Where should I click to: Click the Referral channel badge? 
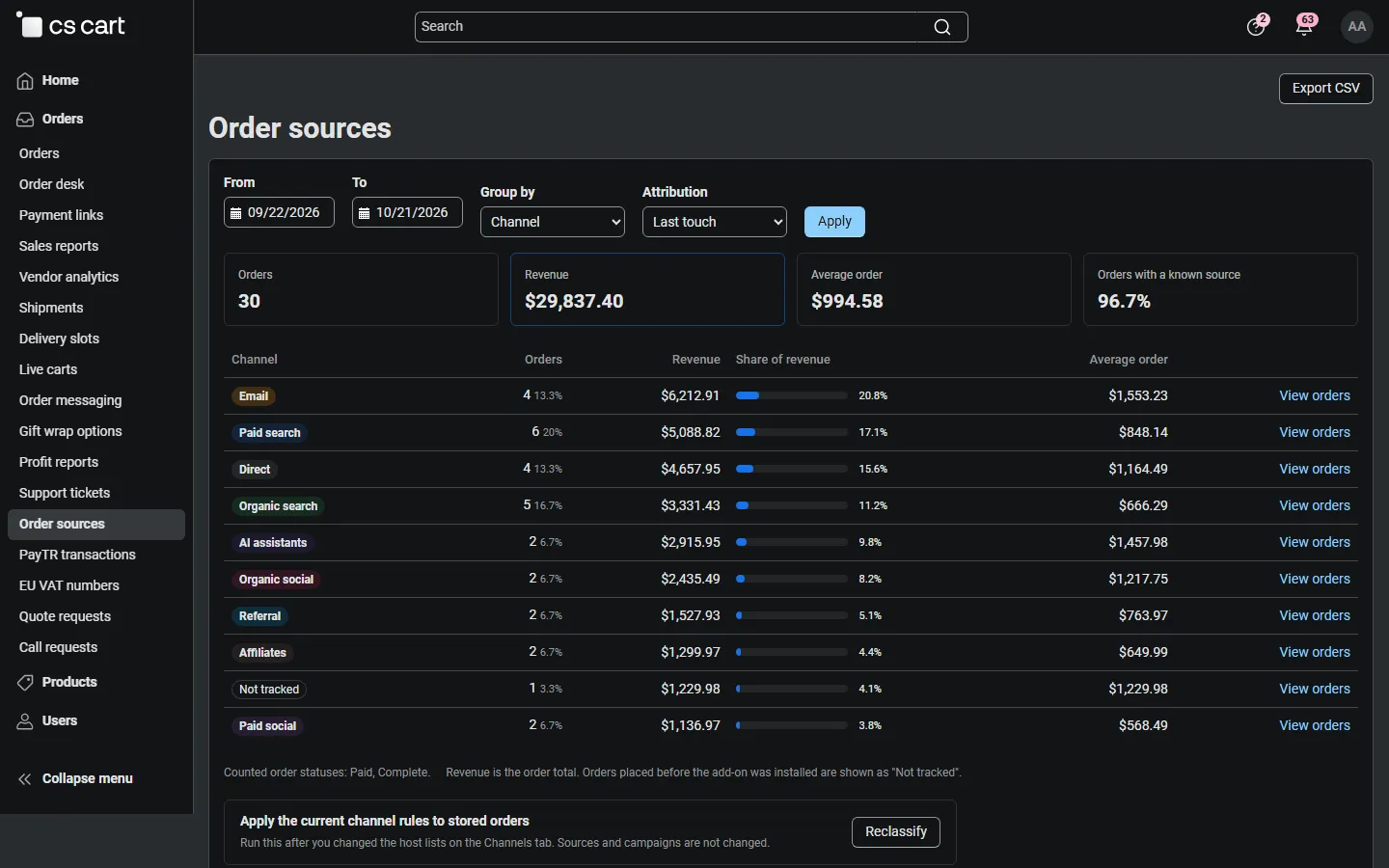(259, 616)
